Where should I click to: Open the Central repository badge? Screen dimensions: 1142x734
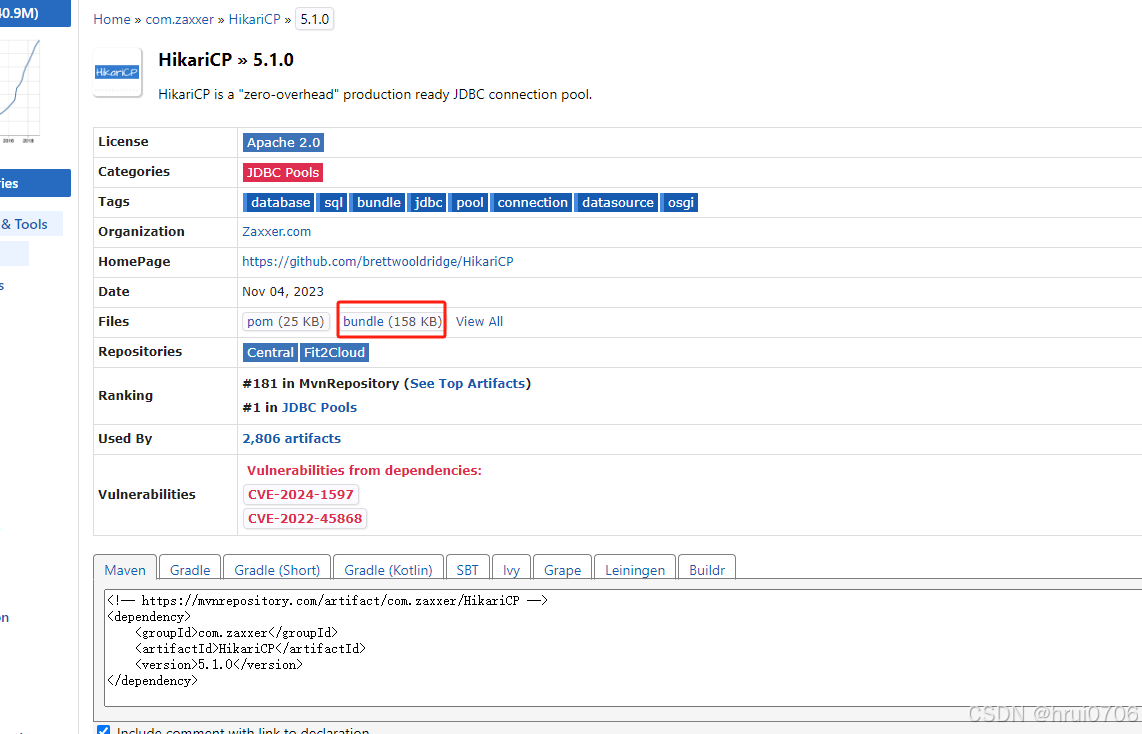tap(270, 352)
